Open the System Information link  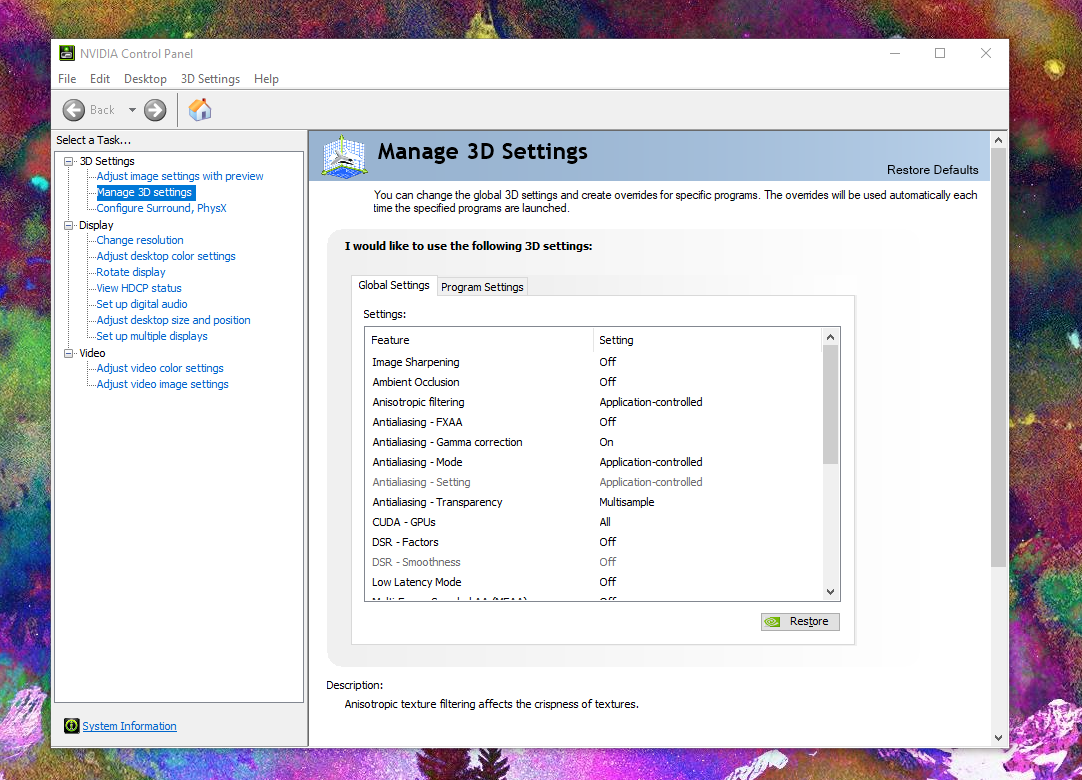(x=130, y=726)
